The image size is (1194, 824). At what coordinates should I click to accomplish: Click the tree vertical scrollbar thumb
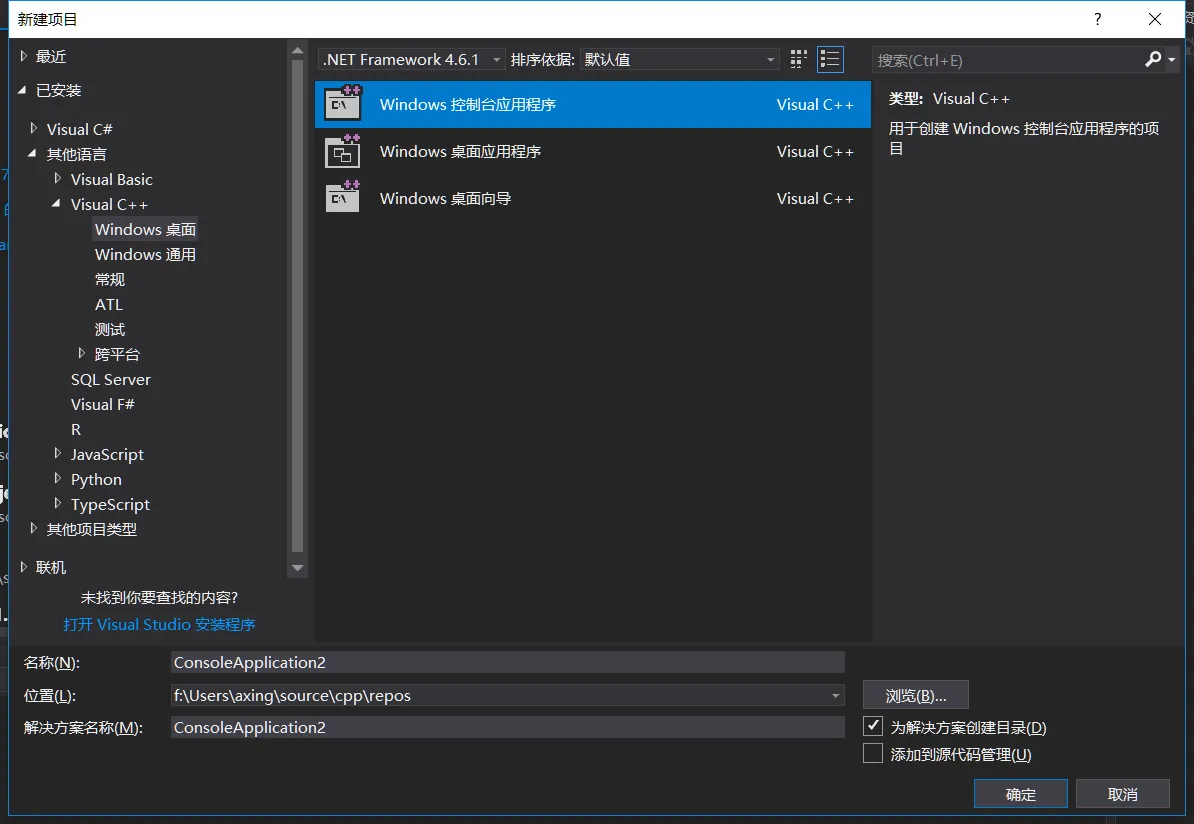pos(298,305)
